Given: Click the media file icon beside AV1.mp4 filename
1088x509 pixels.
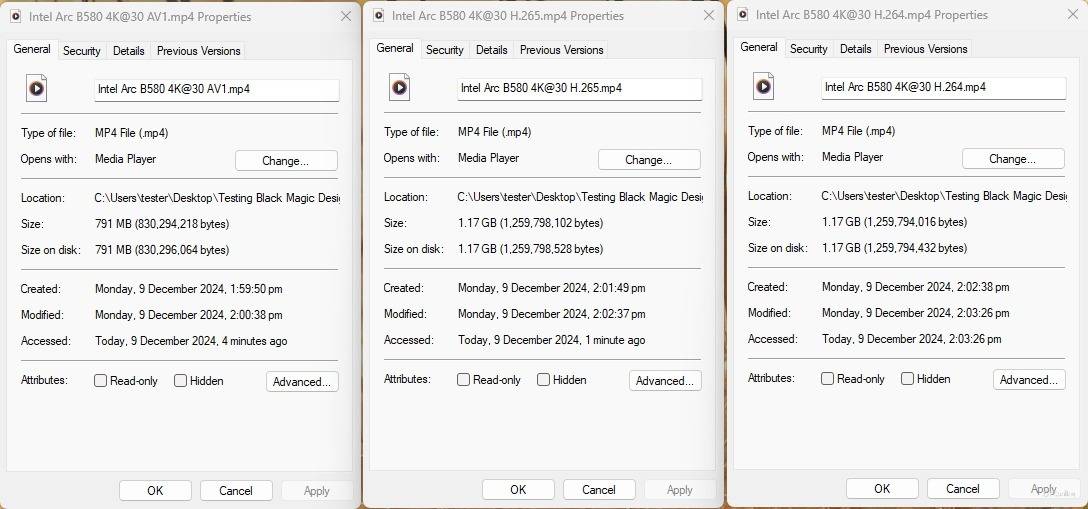Looking at the screenshot, I should click(36, 89).
